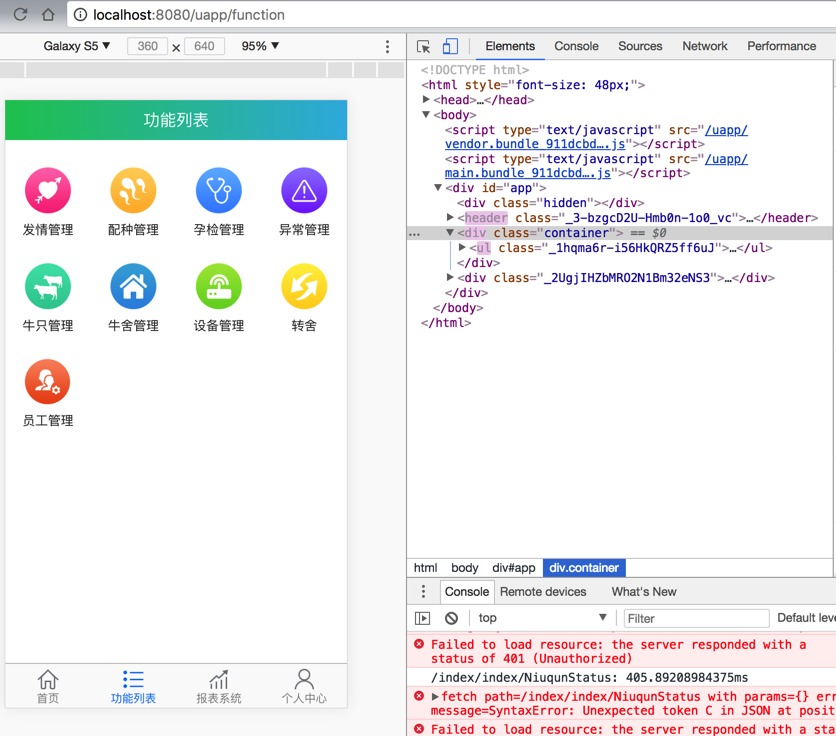Reload the page with browser refresh icon
The width and height of the screenshot is (836, 736).
coord(20,14)
